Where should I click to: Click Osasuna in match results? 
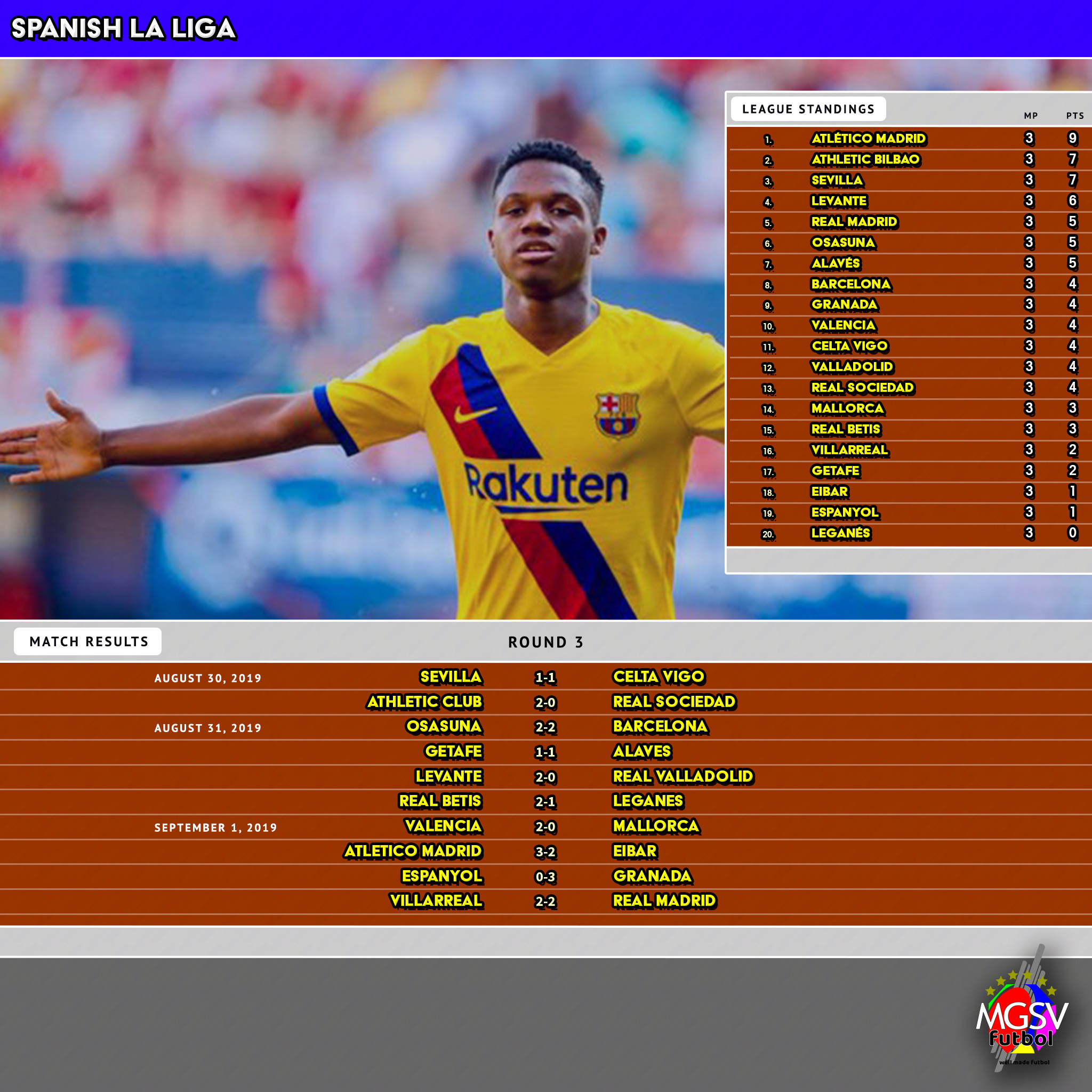444,726
